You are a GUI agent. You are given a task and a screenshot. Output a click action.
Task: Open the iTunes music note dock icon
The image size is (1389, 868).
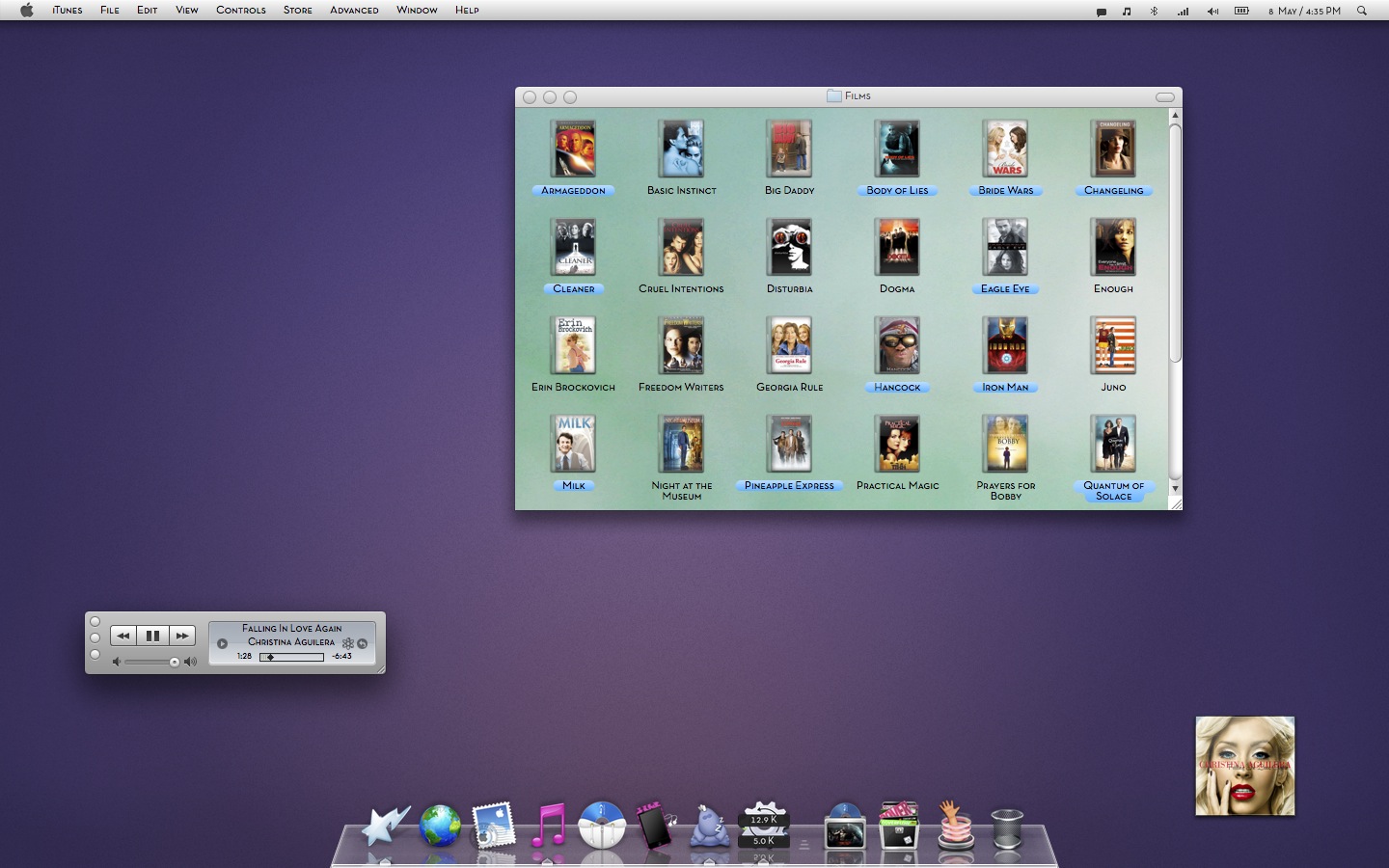(549, 826)
